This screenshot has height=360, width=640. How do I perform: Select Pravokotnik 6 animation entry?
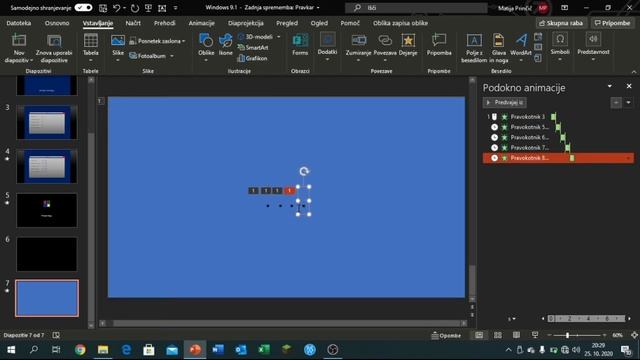point(558,137)
